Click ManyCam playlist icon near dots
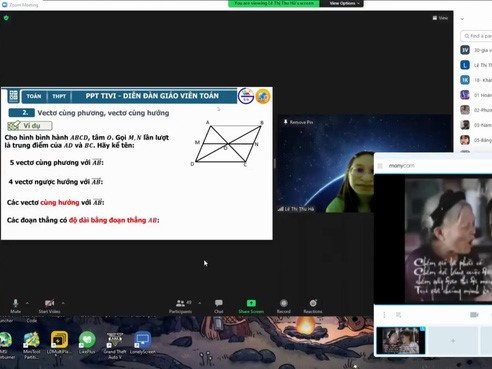This screenshot has width=492, height=369. click(x=399, y=315)
